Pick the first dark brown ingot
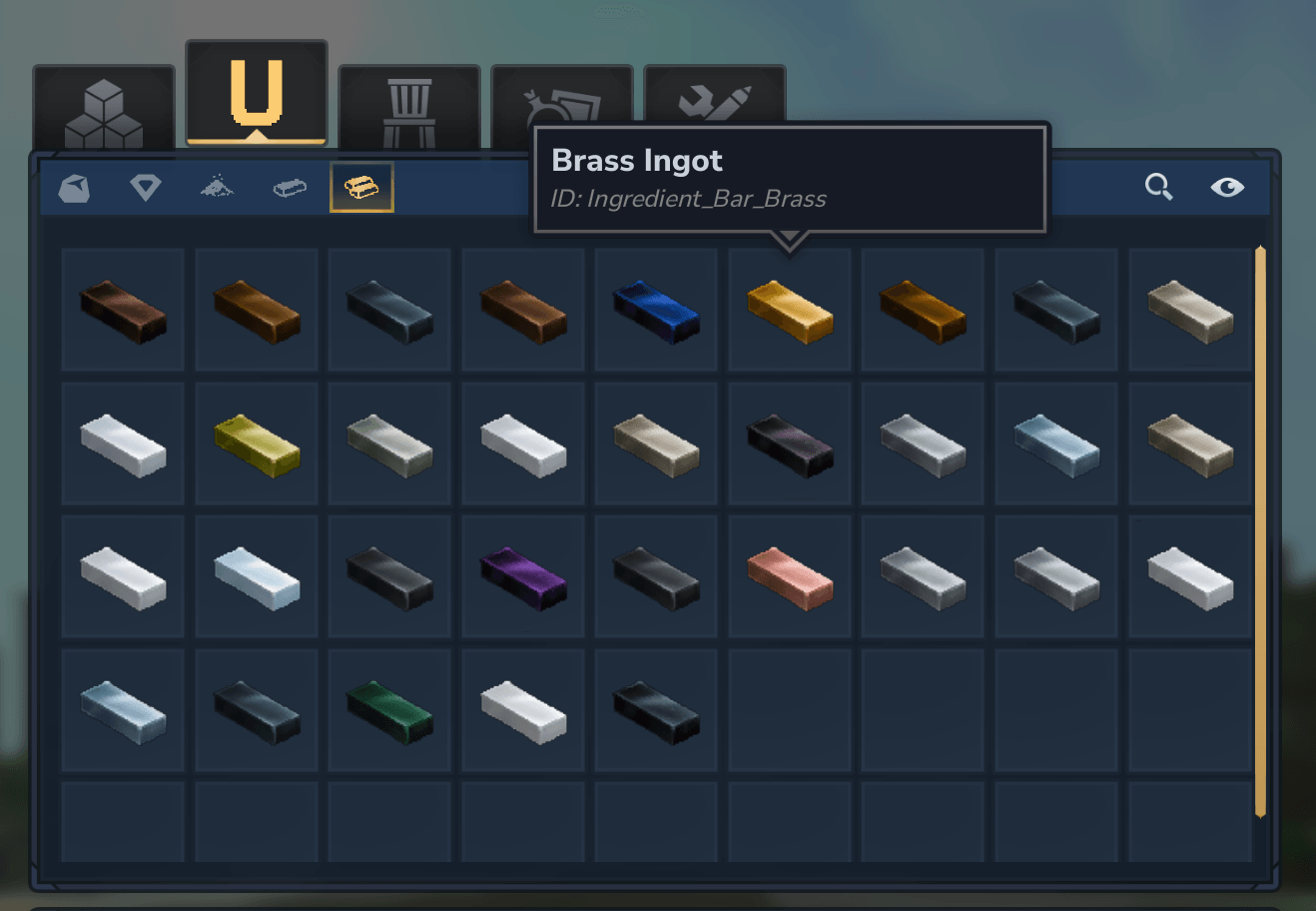This screenshot has height=911, width=1316. 123,311
